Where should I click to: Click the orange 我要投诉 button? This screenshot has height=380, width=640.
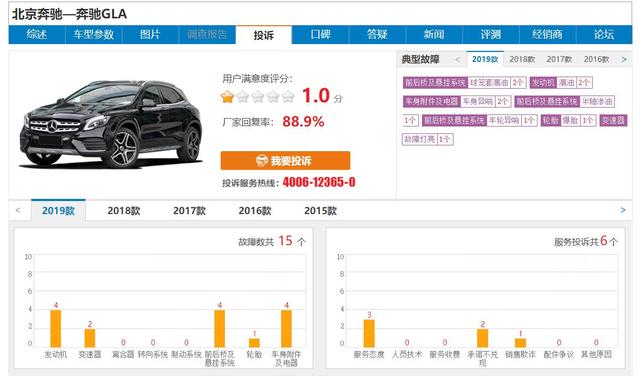(285, 160)
